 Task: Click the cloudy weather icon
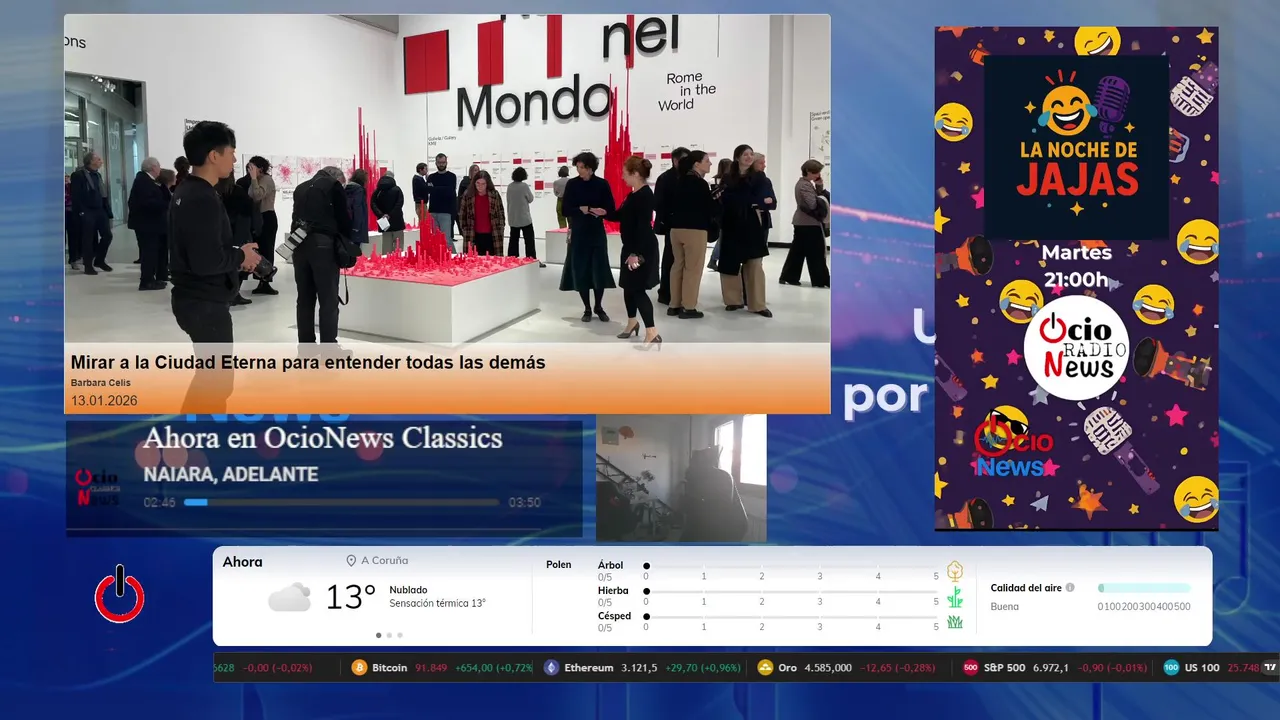289,597
